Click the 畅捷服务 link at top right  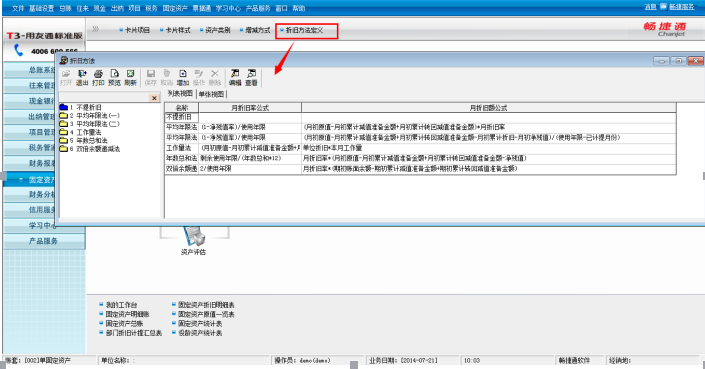(682, 6)
